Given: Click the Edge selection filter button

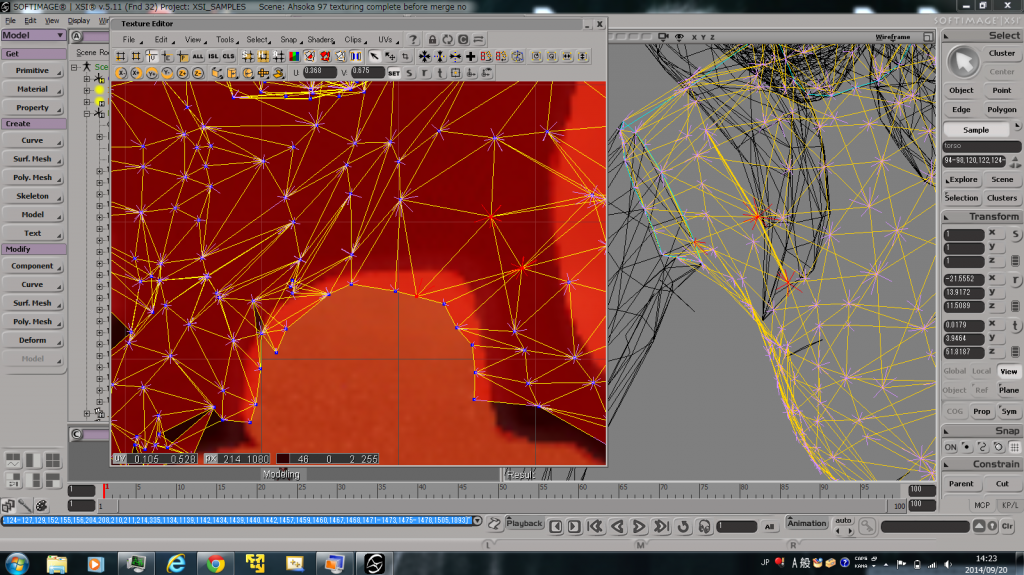Looking at the screenshot, I should coord(961,109).
